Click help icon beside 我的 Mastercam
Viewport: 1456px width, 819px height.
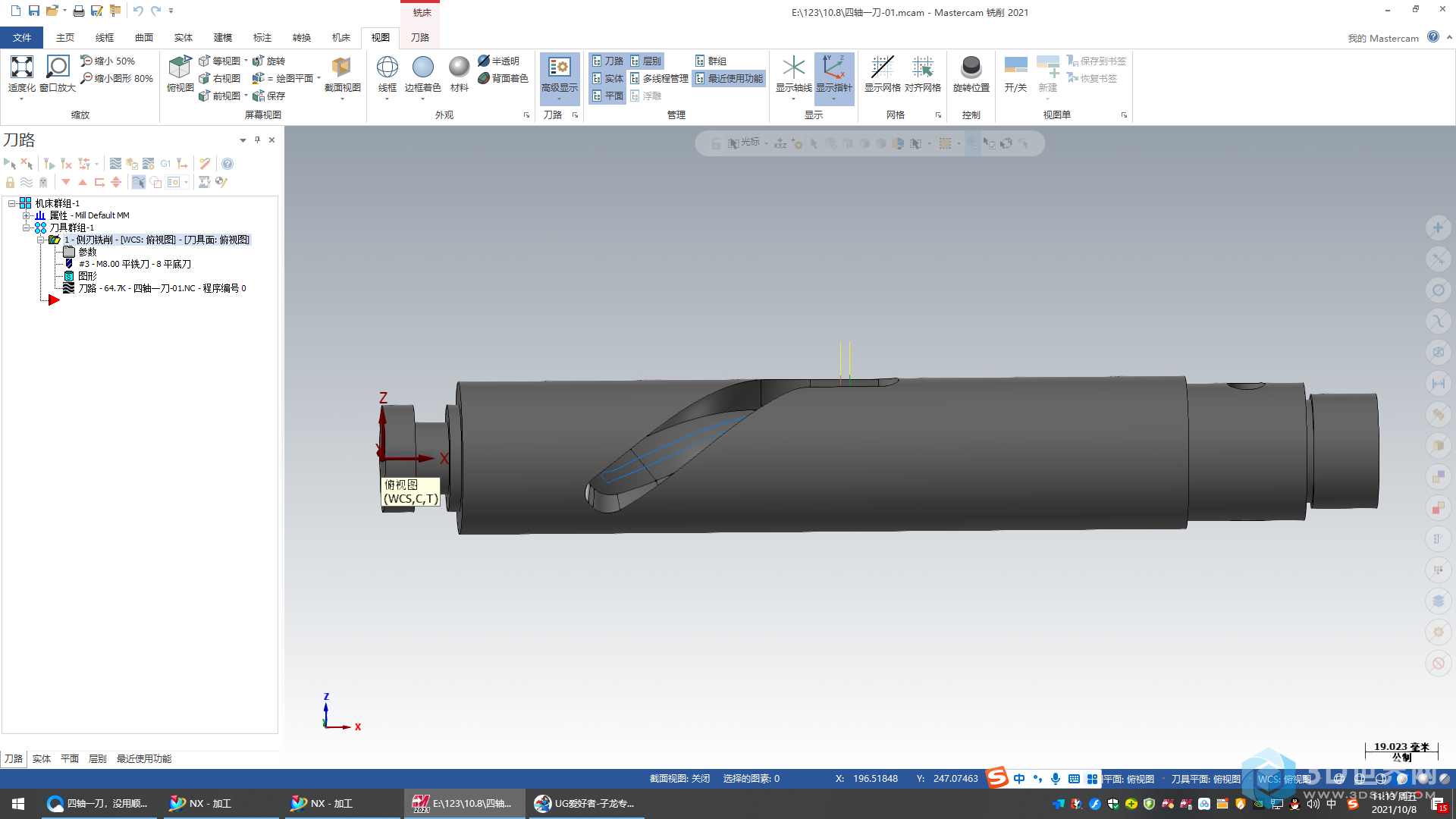(1432, 37)
